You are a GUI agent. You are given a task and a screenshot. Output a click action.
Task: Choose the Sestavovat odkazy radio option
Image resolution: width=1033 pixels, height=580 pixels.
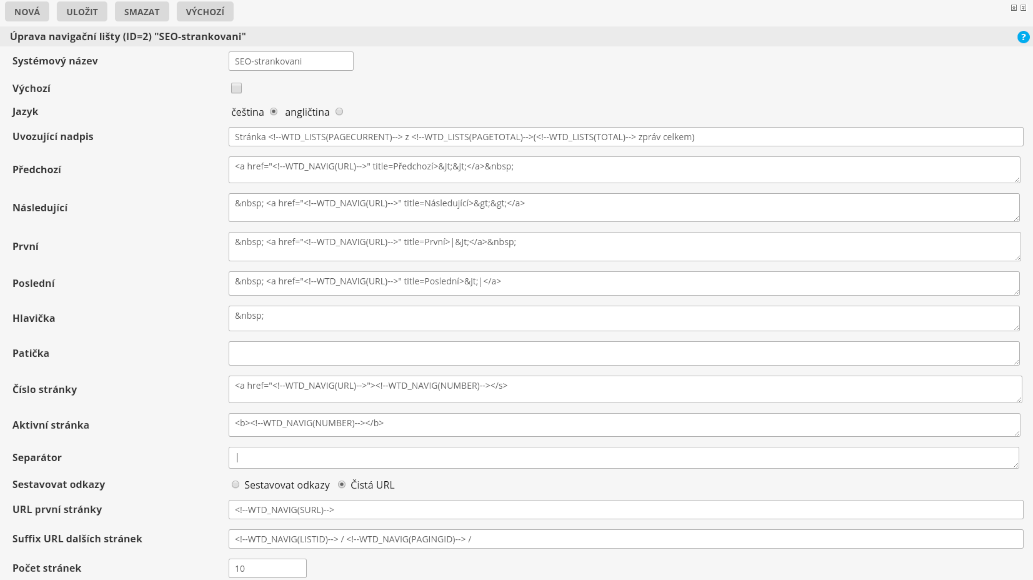(235, 485)
